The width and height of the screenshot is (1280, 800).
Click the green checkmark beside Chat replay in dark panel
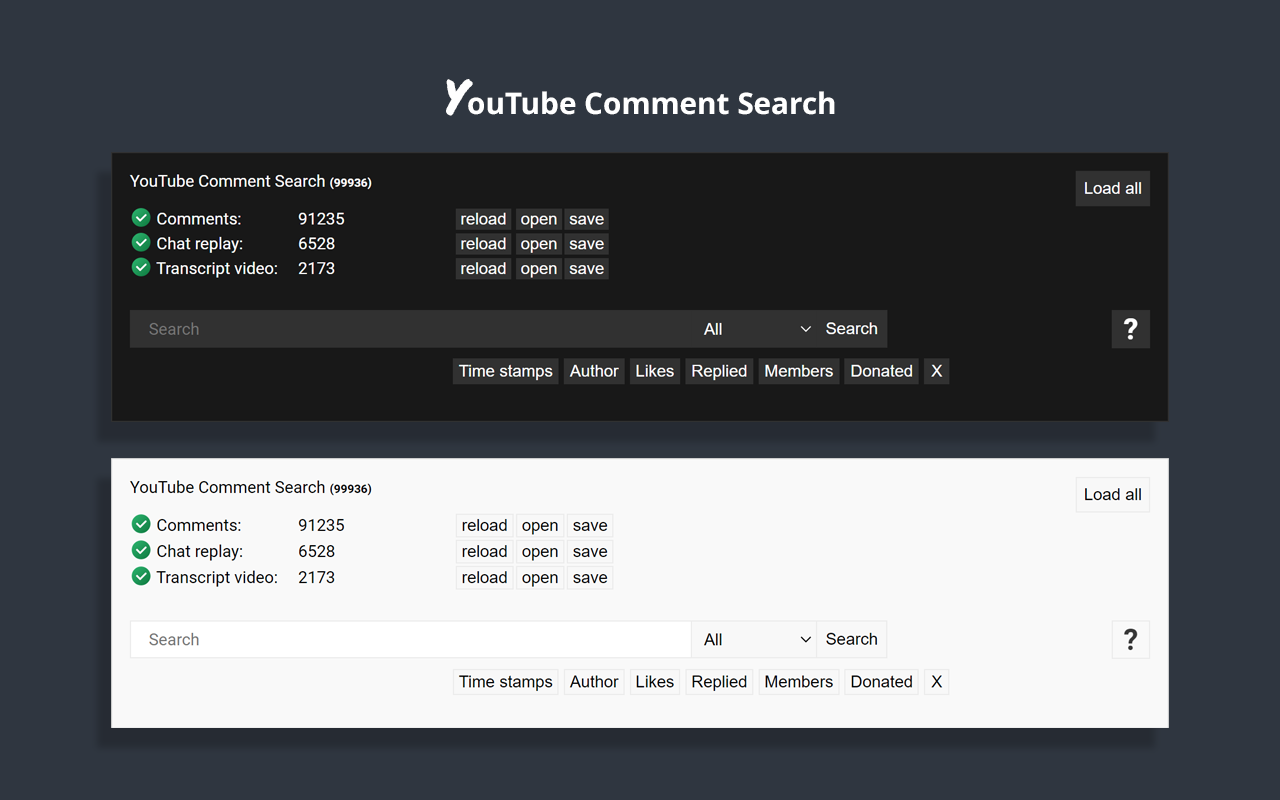coord(140,242)
